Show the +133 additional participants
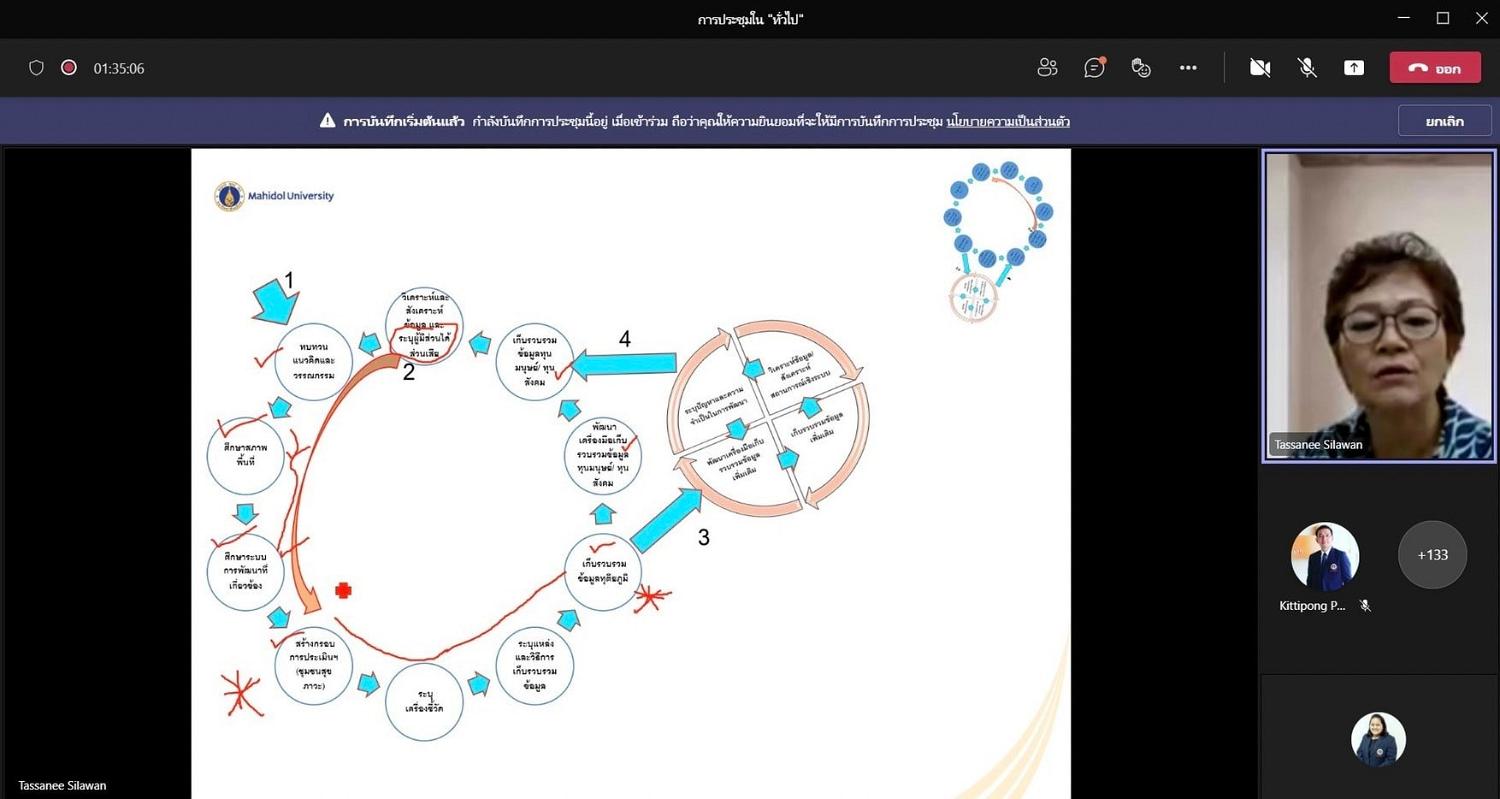This screenshot has width=1500, height=799. pos(1432,555)
